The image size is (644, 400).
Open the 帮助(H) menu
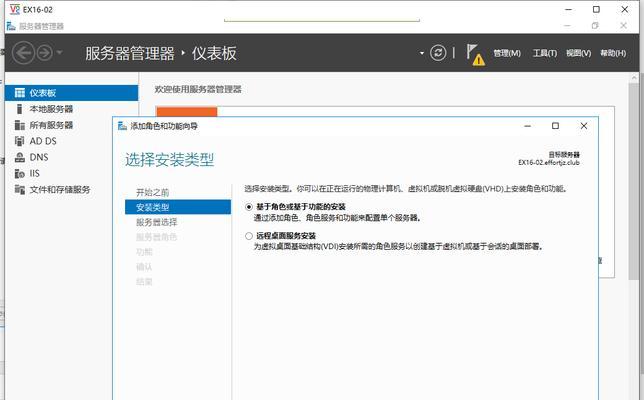tap(613, 53)
